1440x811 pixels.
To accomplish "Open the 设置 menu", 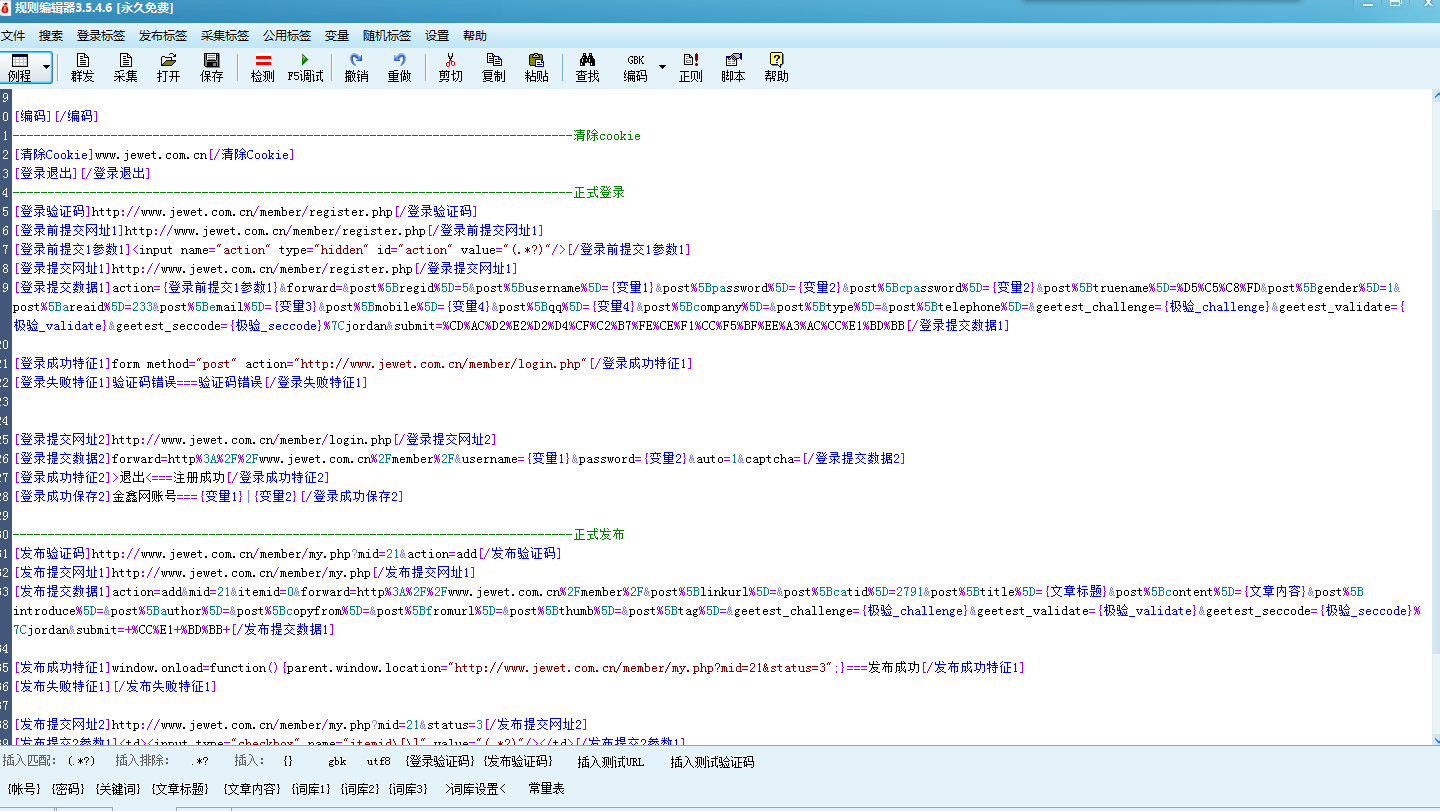I will [437, 35].
